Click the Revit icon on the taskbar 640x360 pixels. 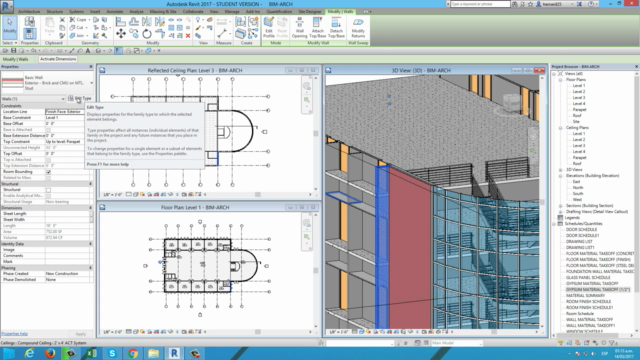click(x=174, y=353)
